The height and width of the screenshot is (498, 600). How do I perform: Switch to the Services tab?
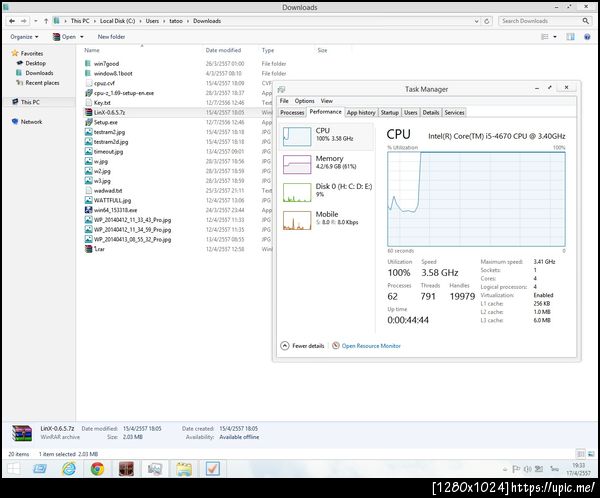[x=454, y=113]
